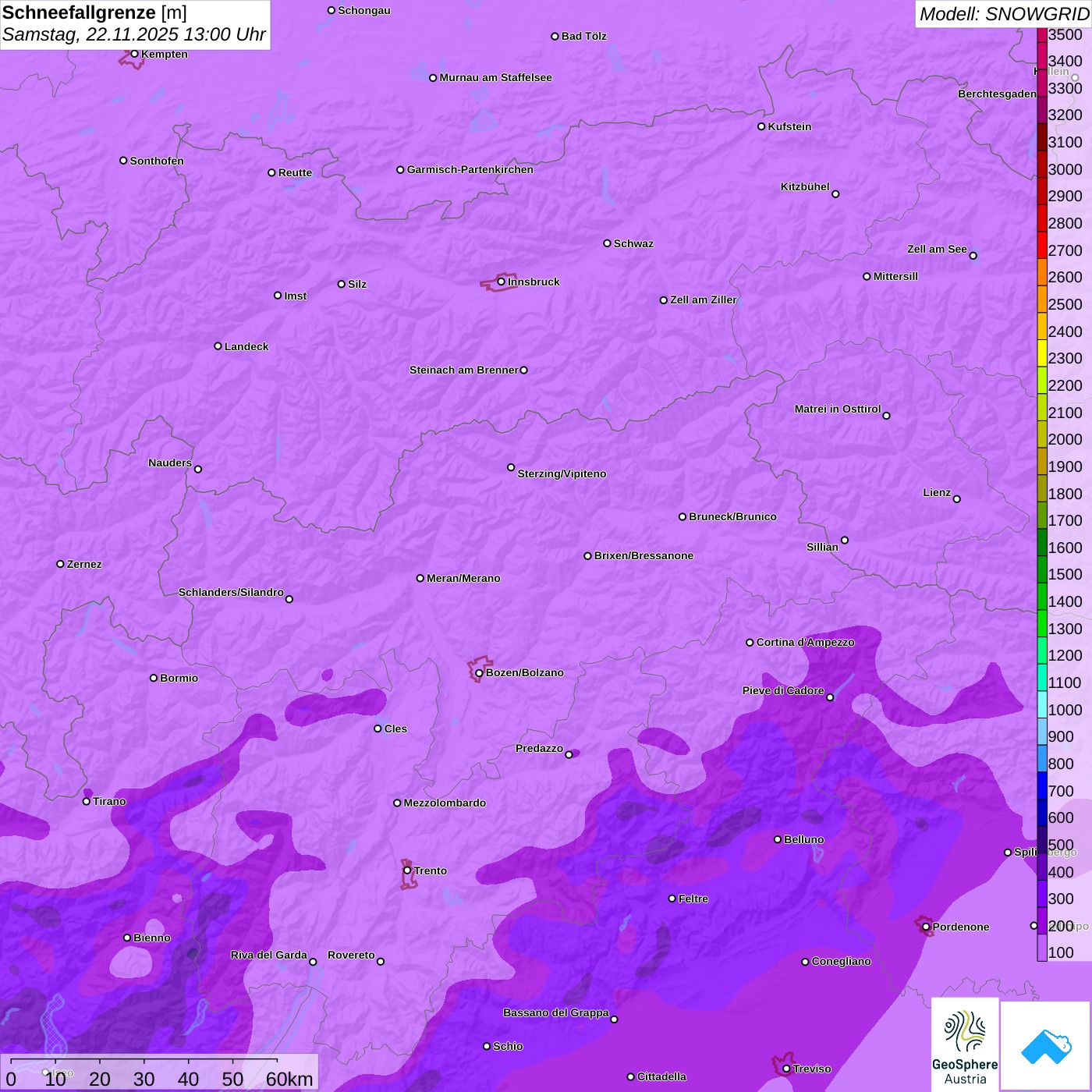Image resolution: width=1092 pixels, height=1092 pixels.
Task: Select the bright yellow legend swatch
Action: (x=1042, y=353)
